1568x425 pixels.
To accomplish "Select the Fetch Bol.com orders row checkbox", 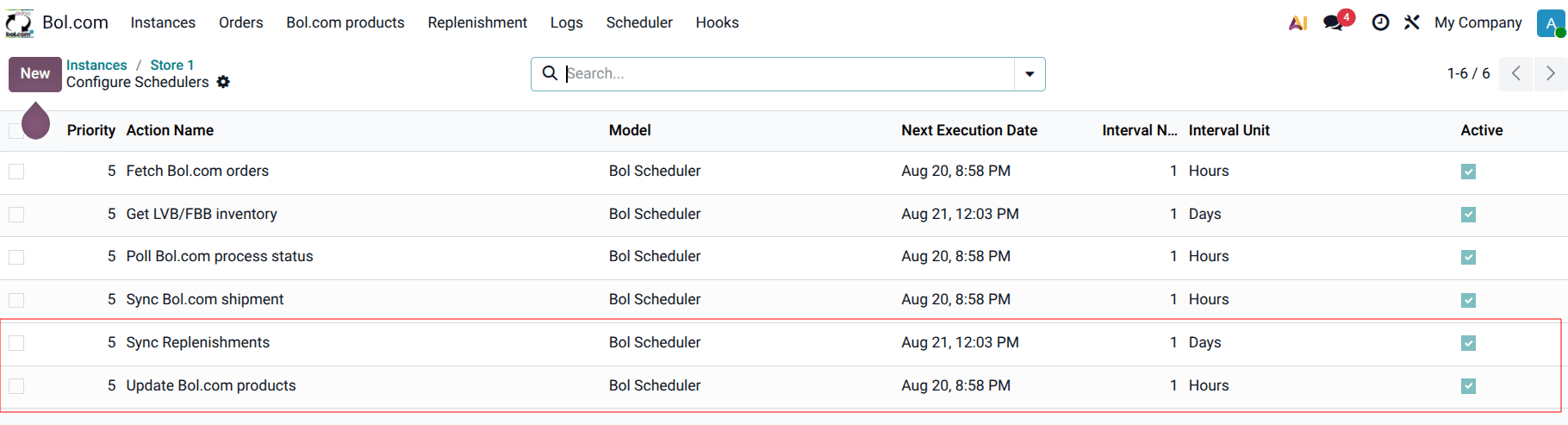I will [16, 172].
